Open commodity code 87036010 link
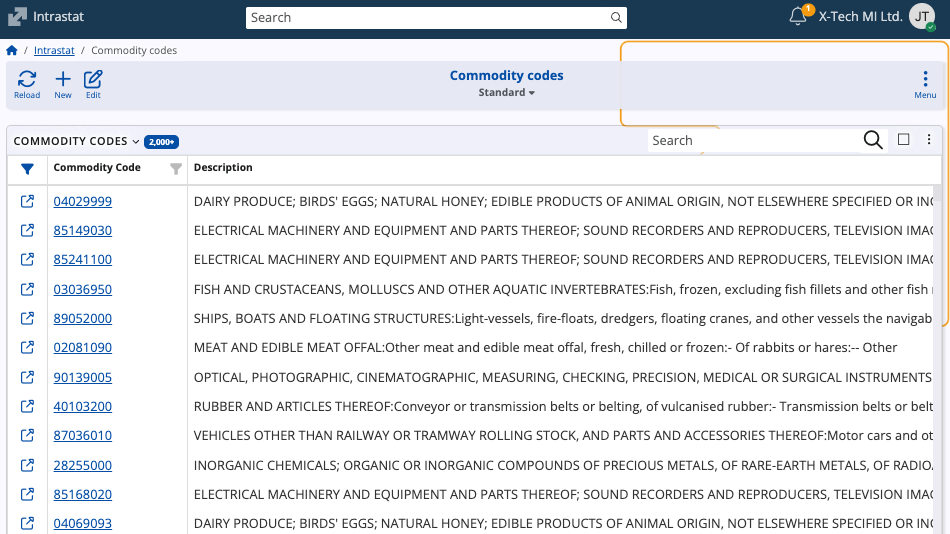This screenshot has width=950, height=534. [83, 436]
